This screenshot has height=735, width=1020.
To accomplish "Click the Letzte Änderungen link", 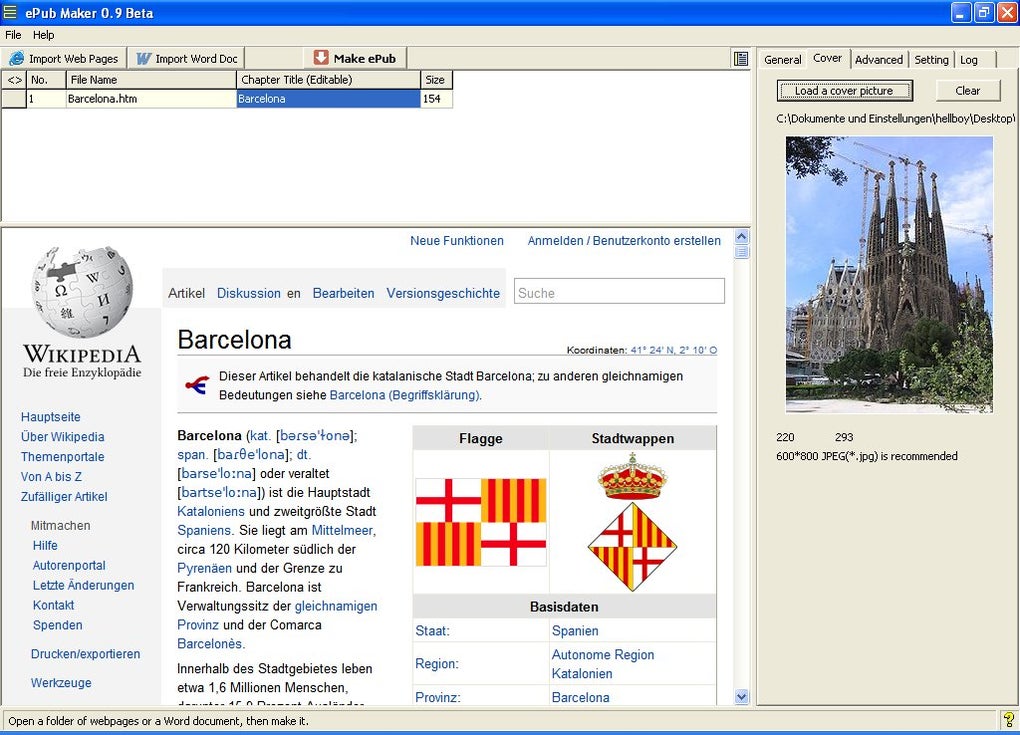I will click(83, 585).
